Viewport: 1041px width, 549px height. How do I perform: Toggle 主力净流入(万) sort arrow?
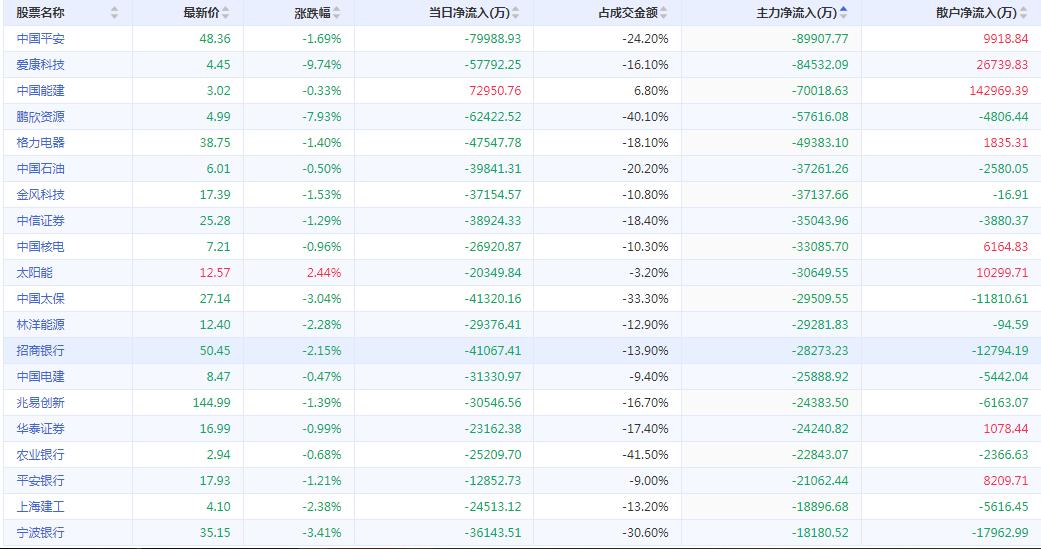click(844, 13)
